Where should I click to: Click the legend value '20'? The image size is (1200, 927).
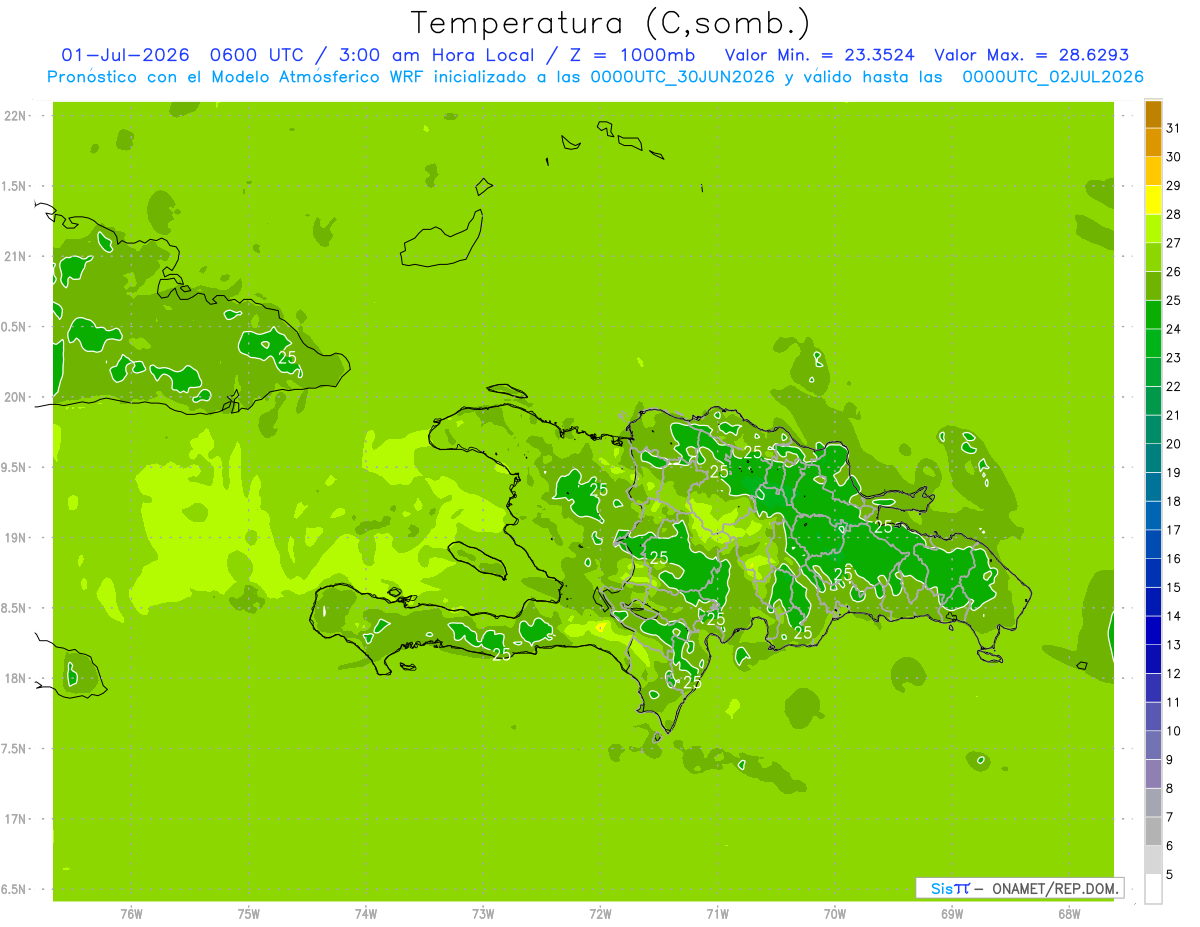(1174, 444)
